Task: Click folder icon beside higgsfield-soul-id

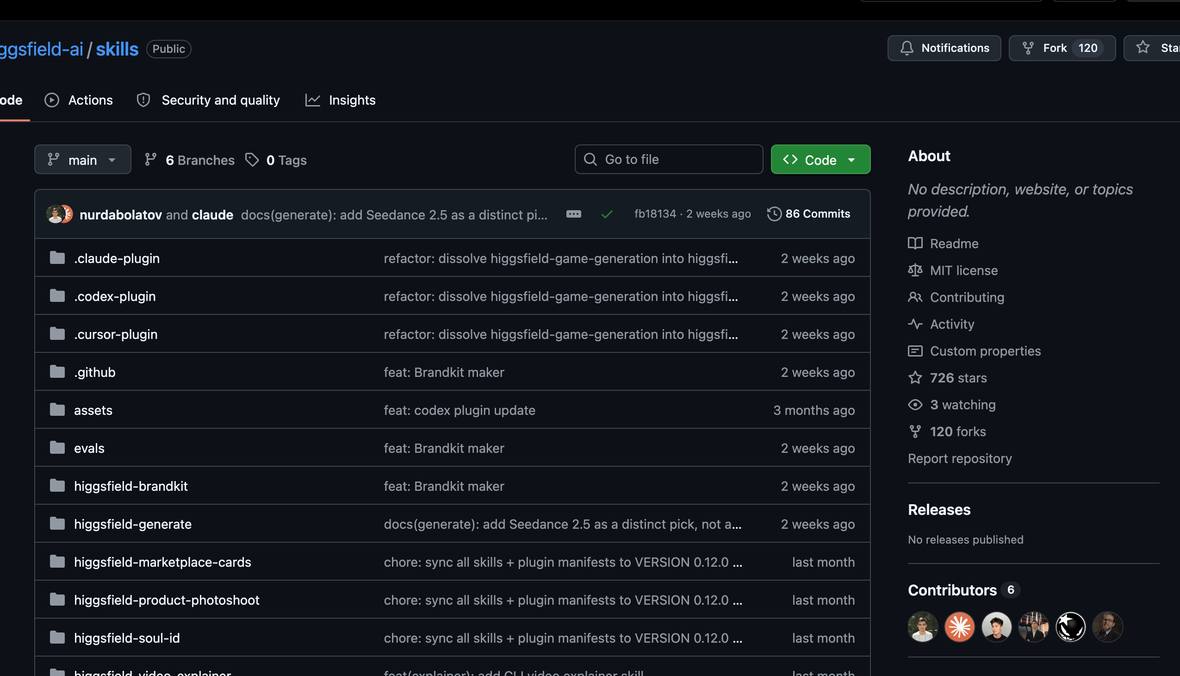Action: tap(57, 638)
